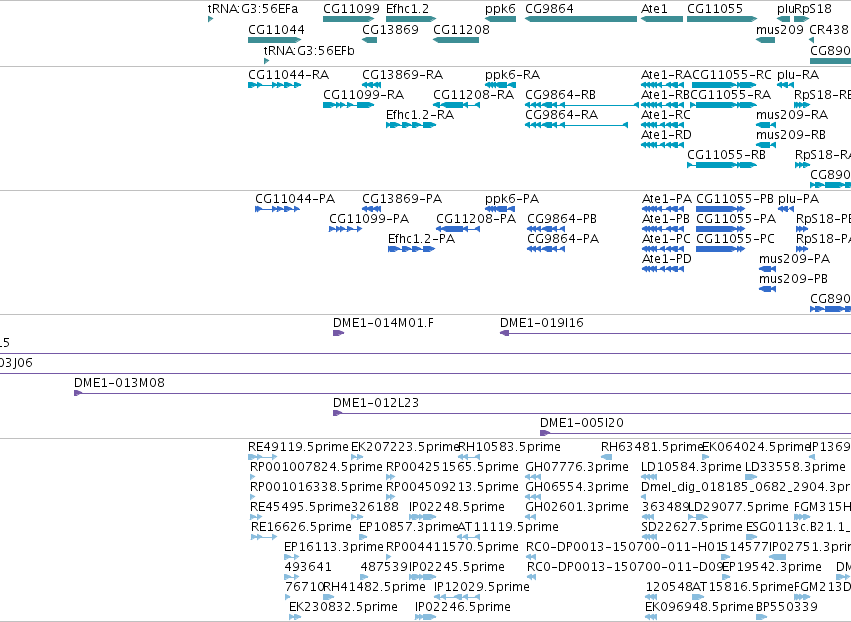This screenshot has width=851, height=622.
Task: Click the CG11044 gene label
Action: point(276,29)
